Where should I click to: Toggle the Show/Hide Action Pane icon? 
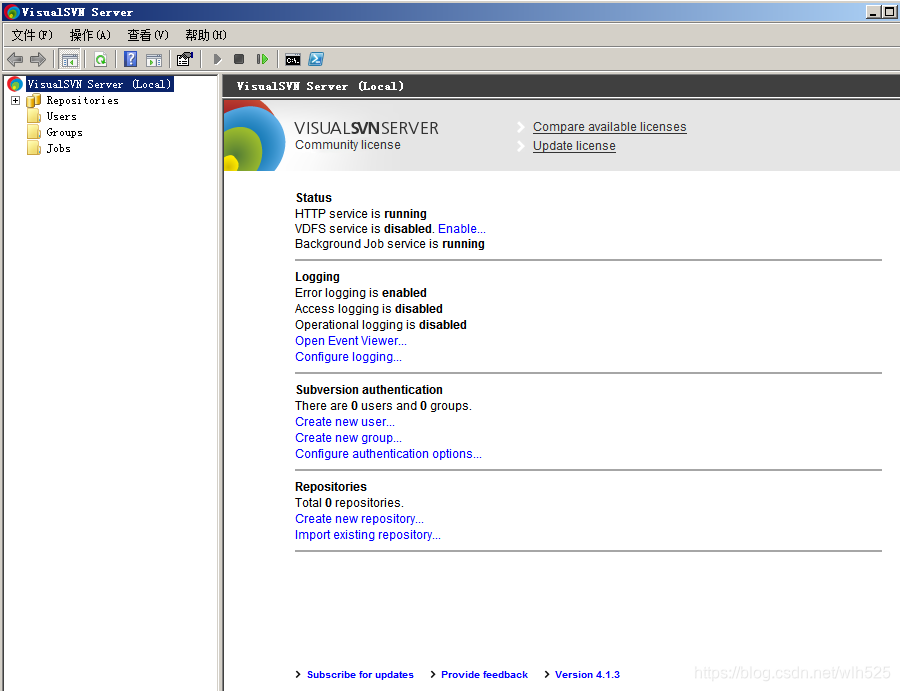click(x=154, y=59)
